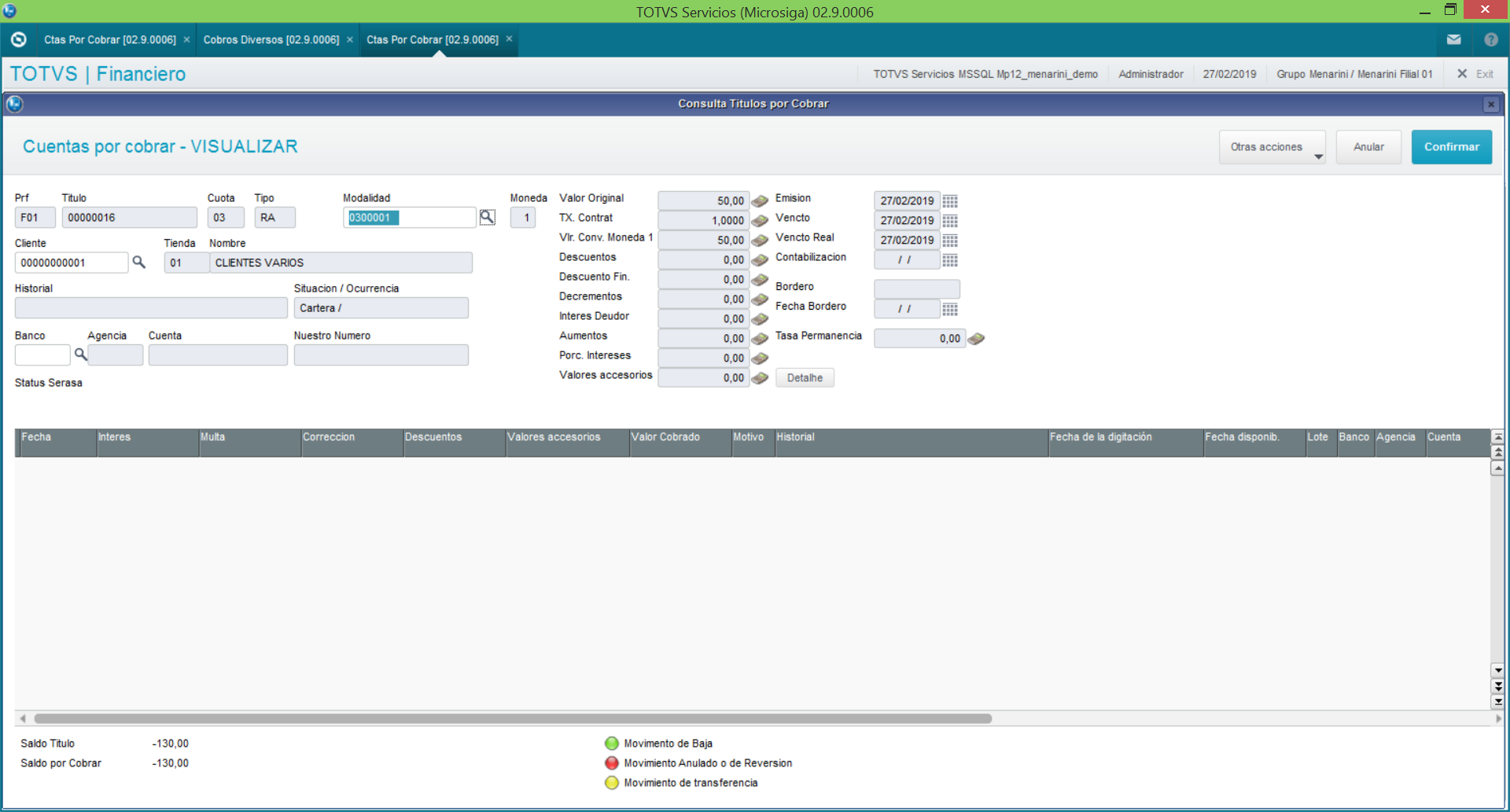
Task: Click the Titulo field 00000016
Action: click(130, 218)
